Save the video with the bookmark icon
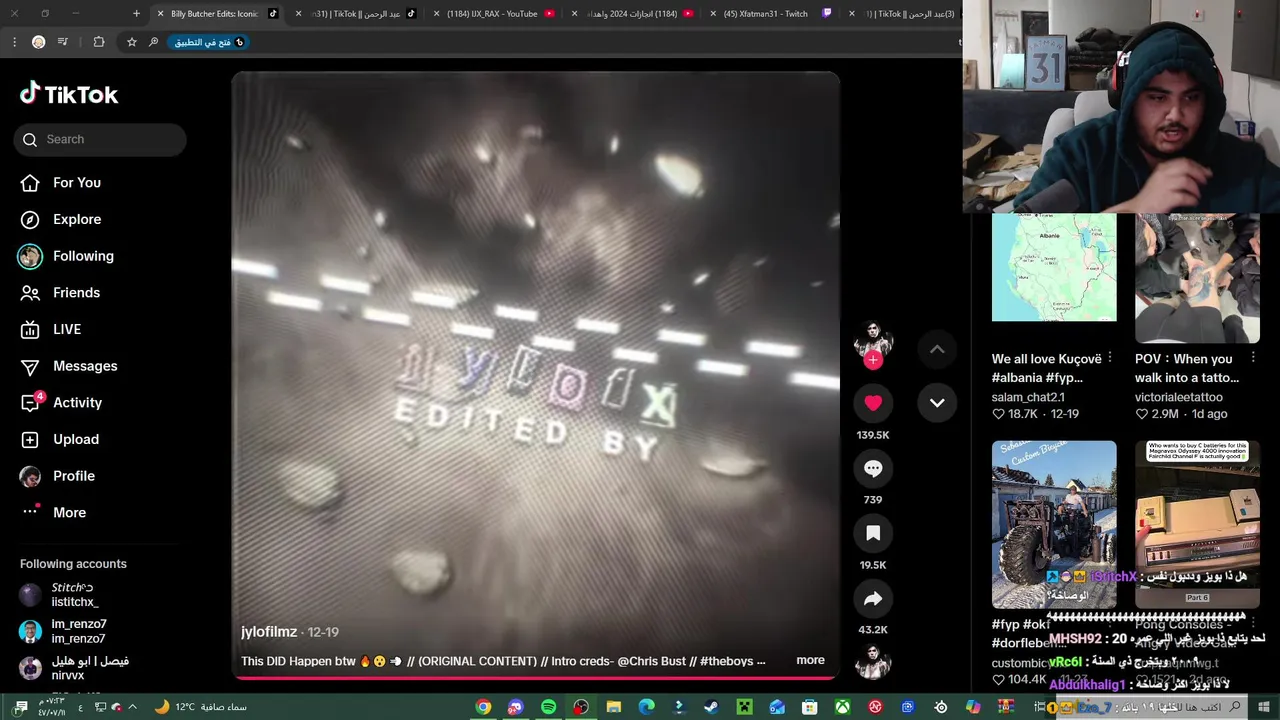 click(x=873, y=533)
